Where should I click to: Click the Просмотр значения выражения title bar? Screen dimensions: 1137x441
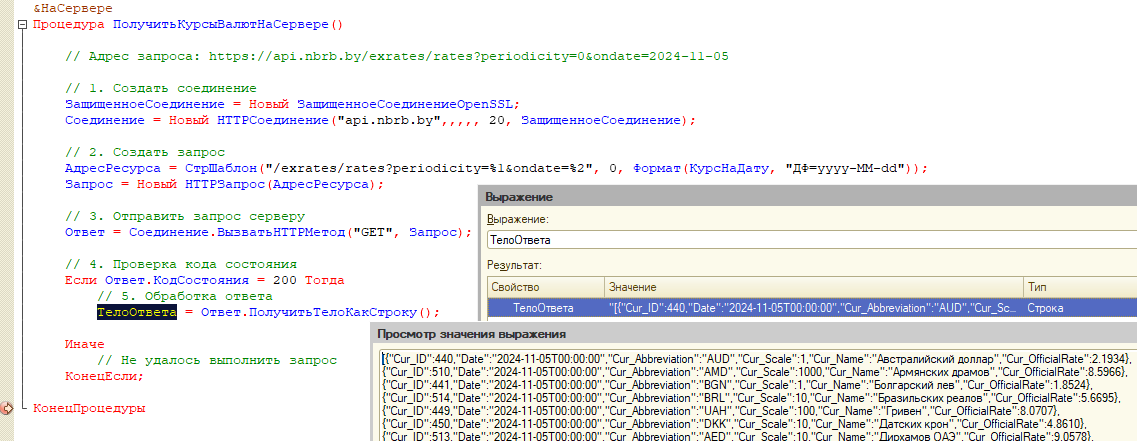pyautogui.click(x=753, y=334)
